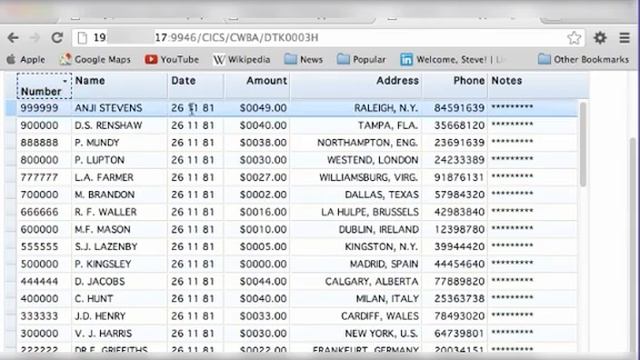This screenshot has height=360, width=640.
Task: Click the name C. HUNT
Action: 93,299
